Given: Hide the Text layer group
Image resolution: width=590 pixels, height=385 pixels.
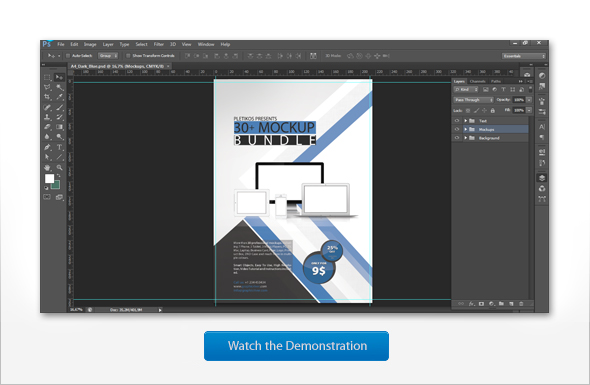Looking at the screenshot, I should tap(457, 121).
